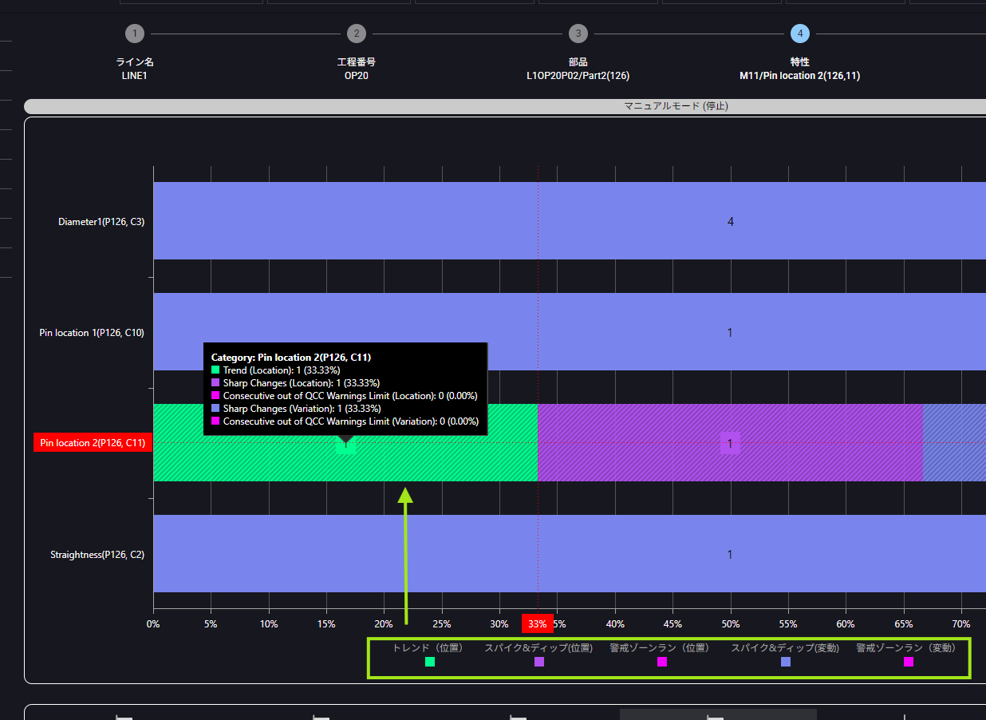Screen dimensions: 986x720
Task: Toggle the 警戒ゾーンラン（変動） legend marker
Action: click(x=908, y=662)
